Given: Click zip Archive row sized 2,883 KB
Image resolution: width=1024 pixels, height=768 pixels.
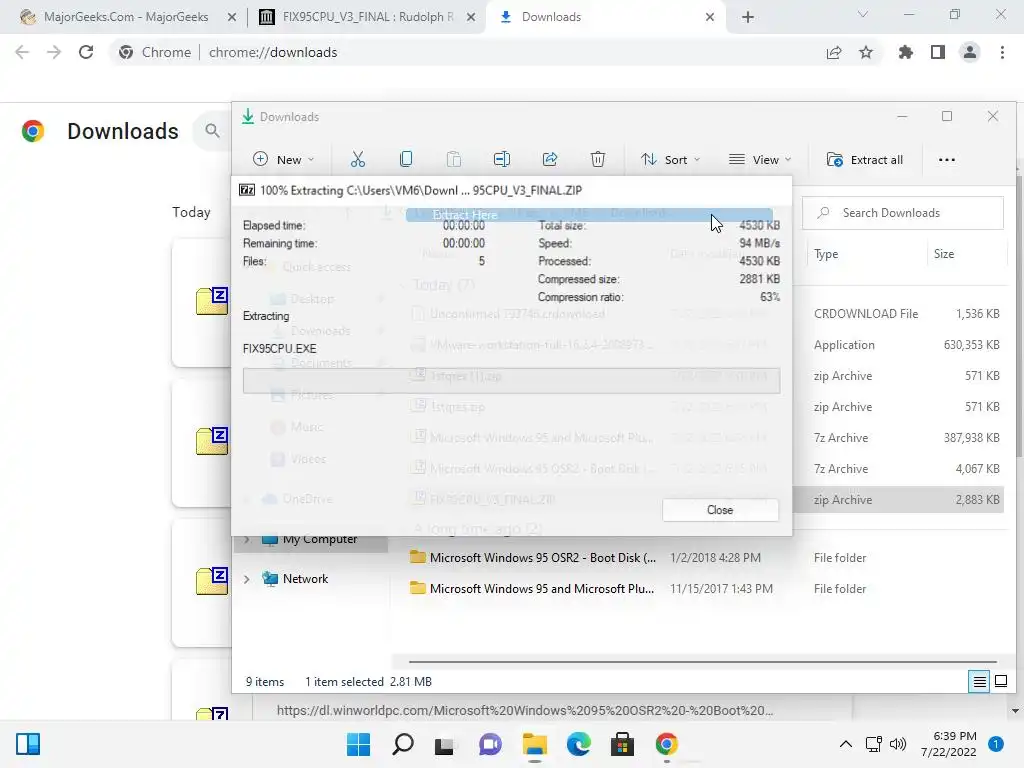Looking at the screenshot, I should [900, 500].
